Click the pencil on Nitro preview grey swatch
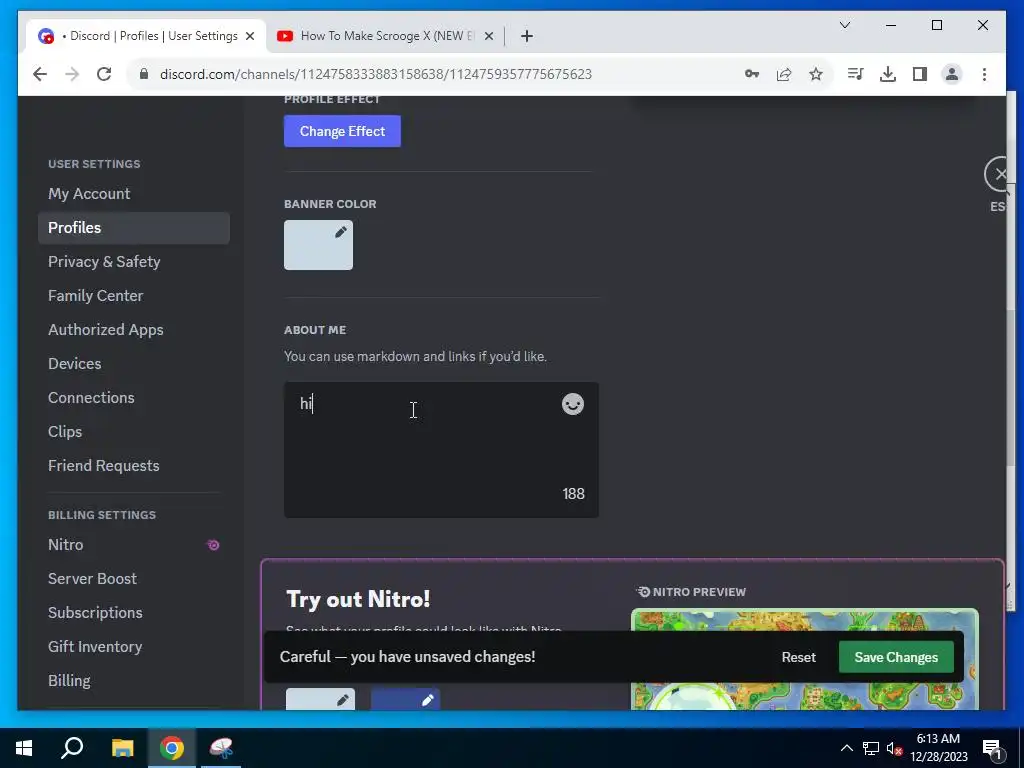 click(343, 700)
